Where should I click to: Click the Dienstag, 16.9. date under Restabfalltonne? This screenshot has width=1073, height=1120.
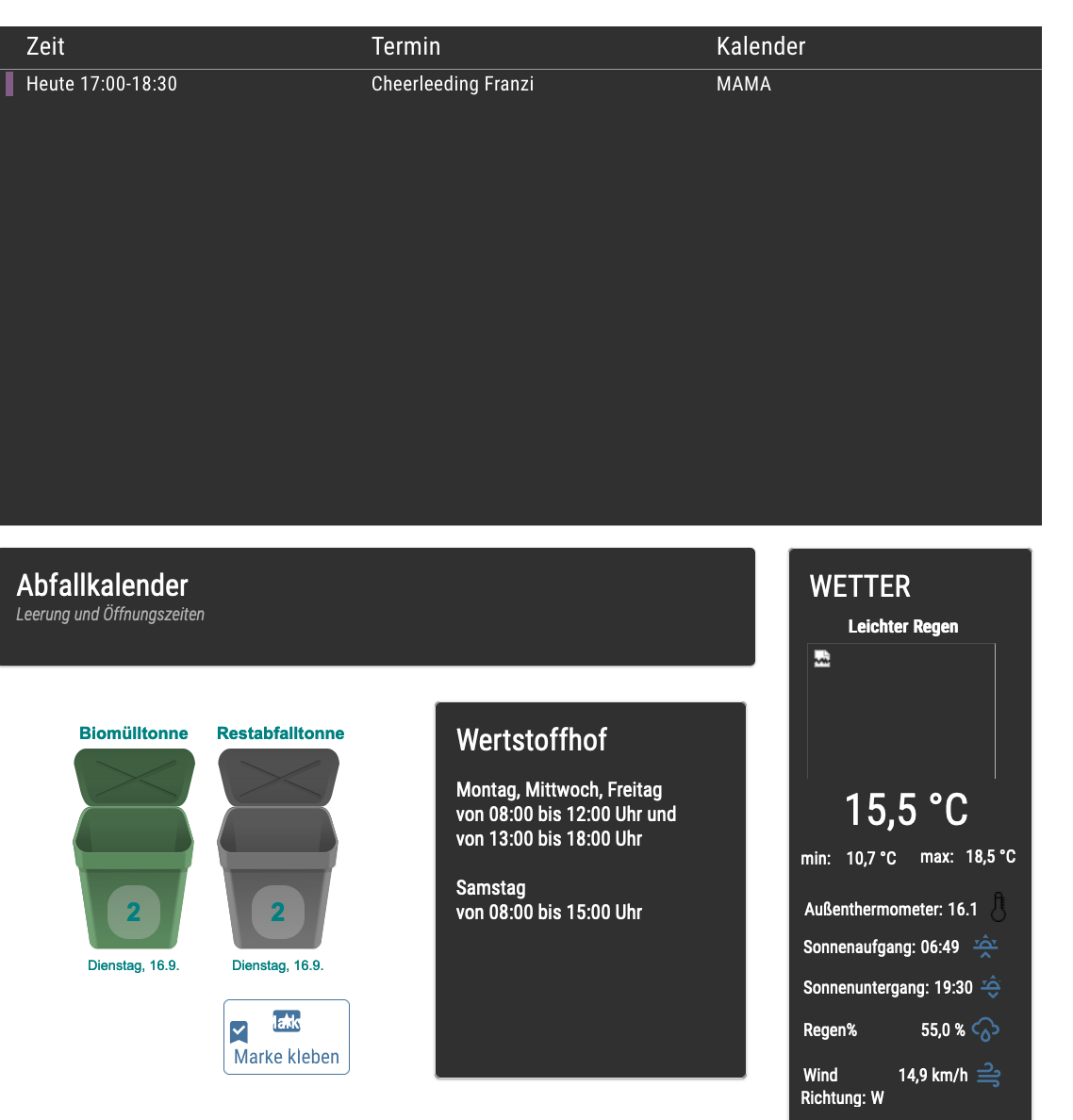coord(277,965)
